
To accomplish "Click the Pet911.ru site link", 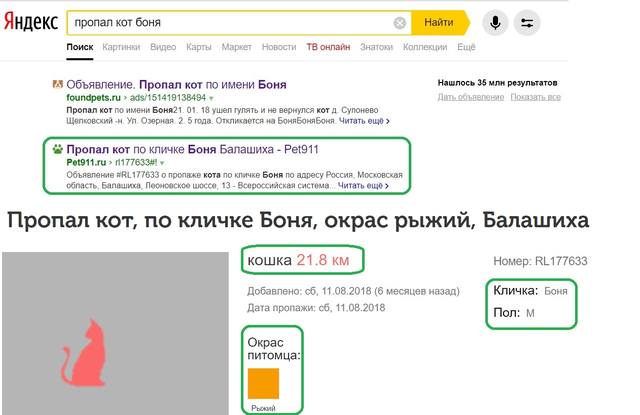I will click(x=86, y=162).
